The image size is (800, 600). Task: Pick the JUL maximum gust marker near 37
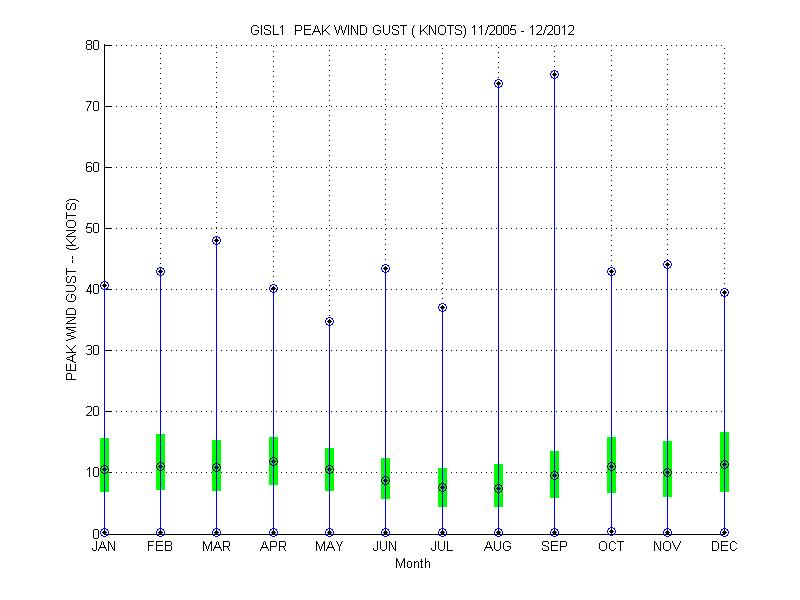pos(442,308)
